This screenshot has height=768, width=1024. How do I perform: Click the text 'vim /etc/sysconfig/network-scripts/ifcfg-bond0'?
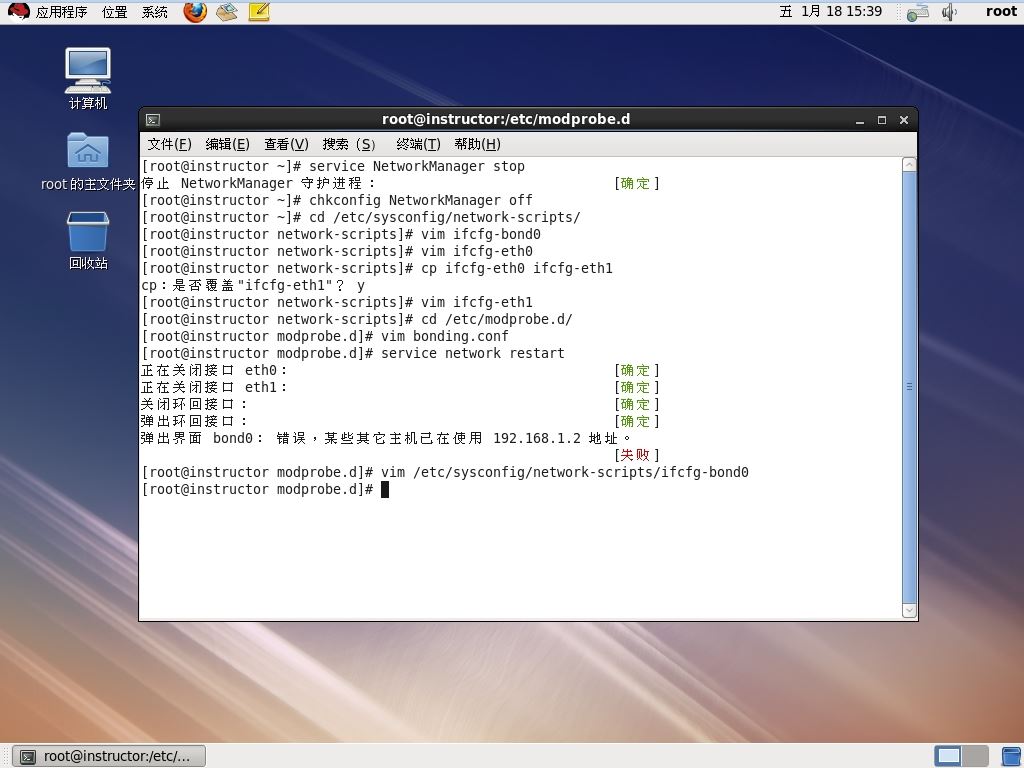click(565, 472)
